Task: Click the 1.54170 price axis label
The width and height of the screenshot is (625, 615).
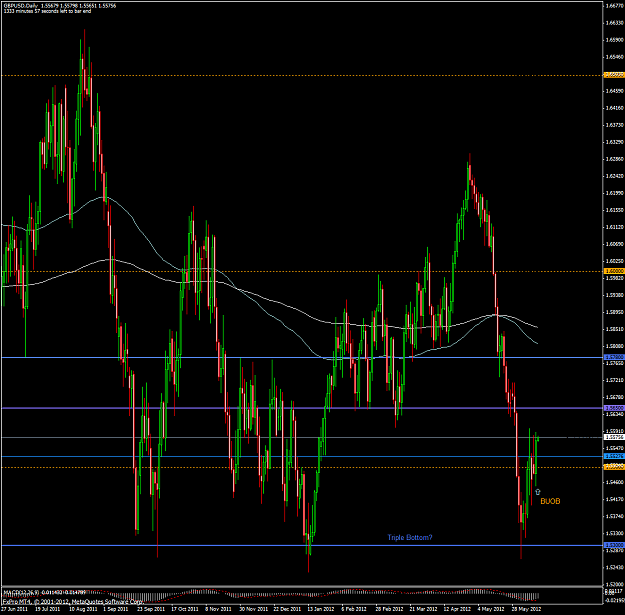Action: coord(614,499)
